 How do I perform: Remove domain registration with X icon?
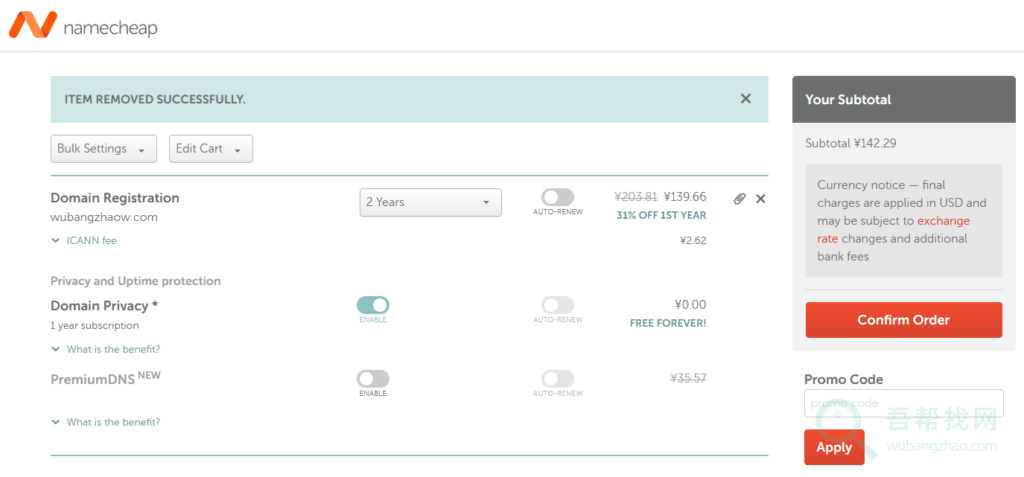tap(761, 199)
